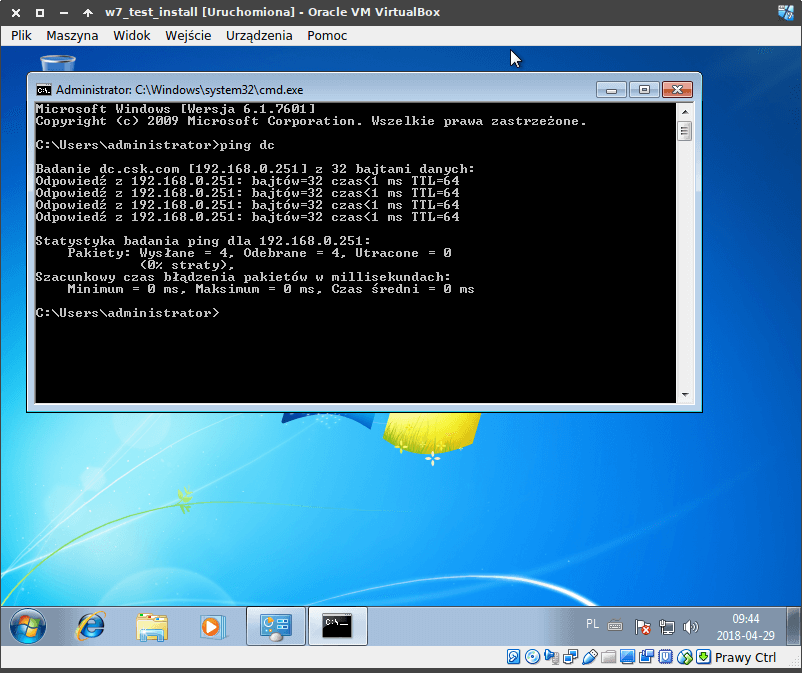This screenshot has height=673, width=802.
Task: Click the cmd scrollbar up arrow
Action: click(685, 111)
